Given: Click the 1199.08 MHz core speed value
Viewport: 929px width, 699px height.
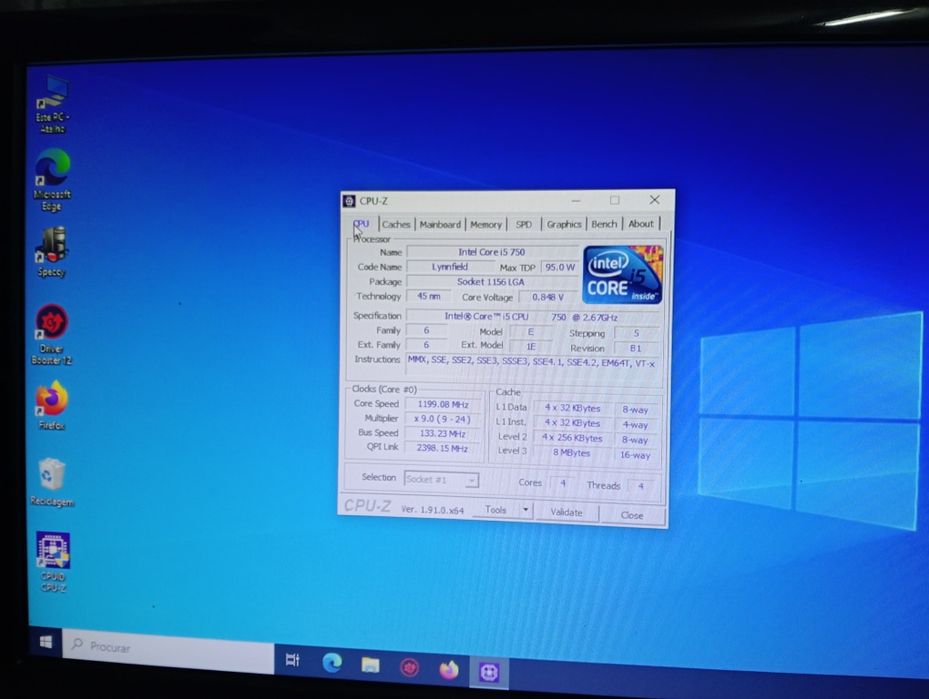Looking at the screenshot, I should click(443, 405).
